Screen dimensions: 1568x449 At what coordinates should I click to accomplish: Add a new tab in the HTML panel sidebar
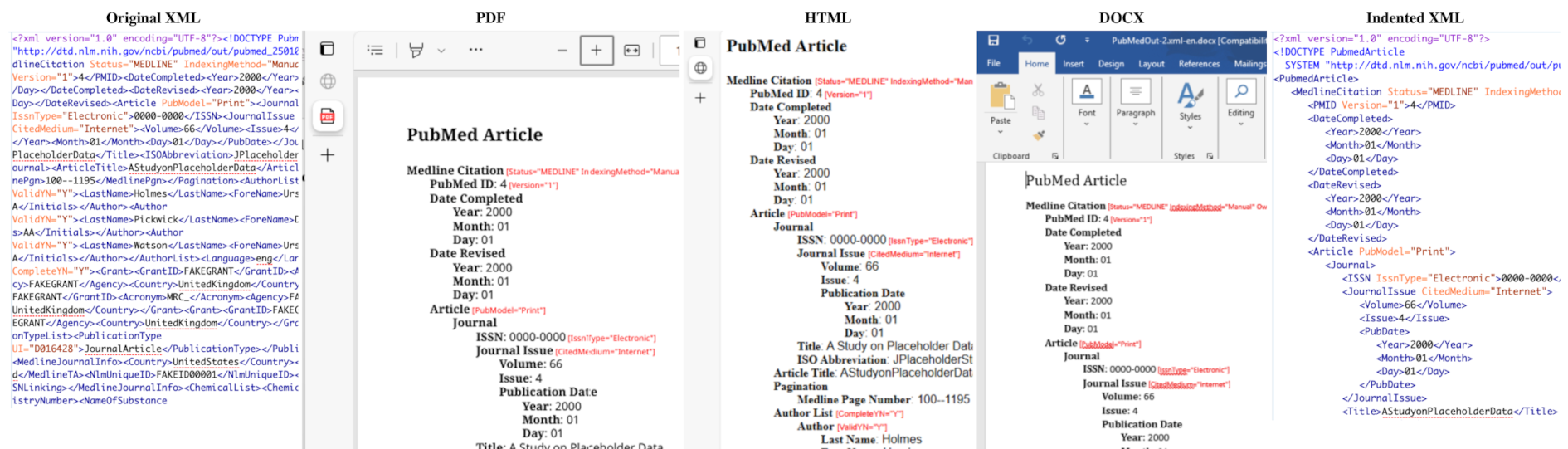coord(700,98)
